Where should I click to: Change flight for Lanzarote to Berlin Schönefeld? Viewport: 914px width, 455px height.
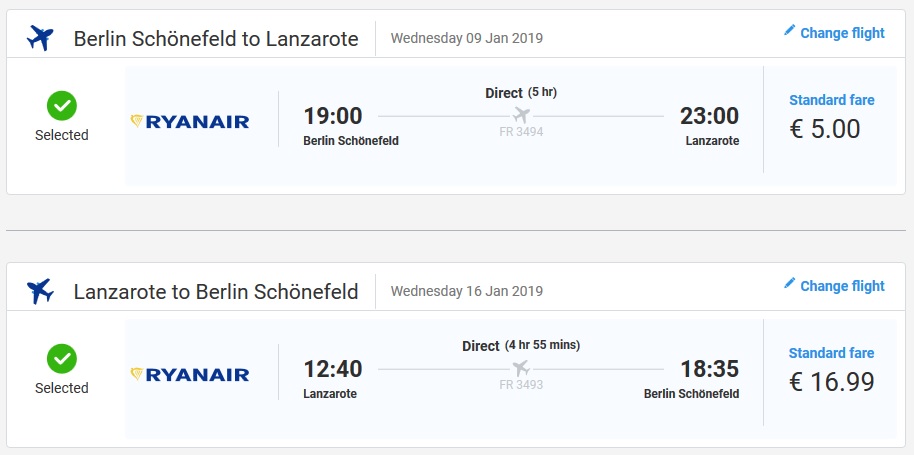(834, 285)
